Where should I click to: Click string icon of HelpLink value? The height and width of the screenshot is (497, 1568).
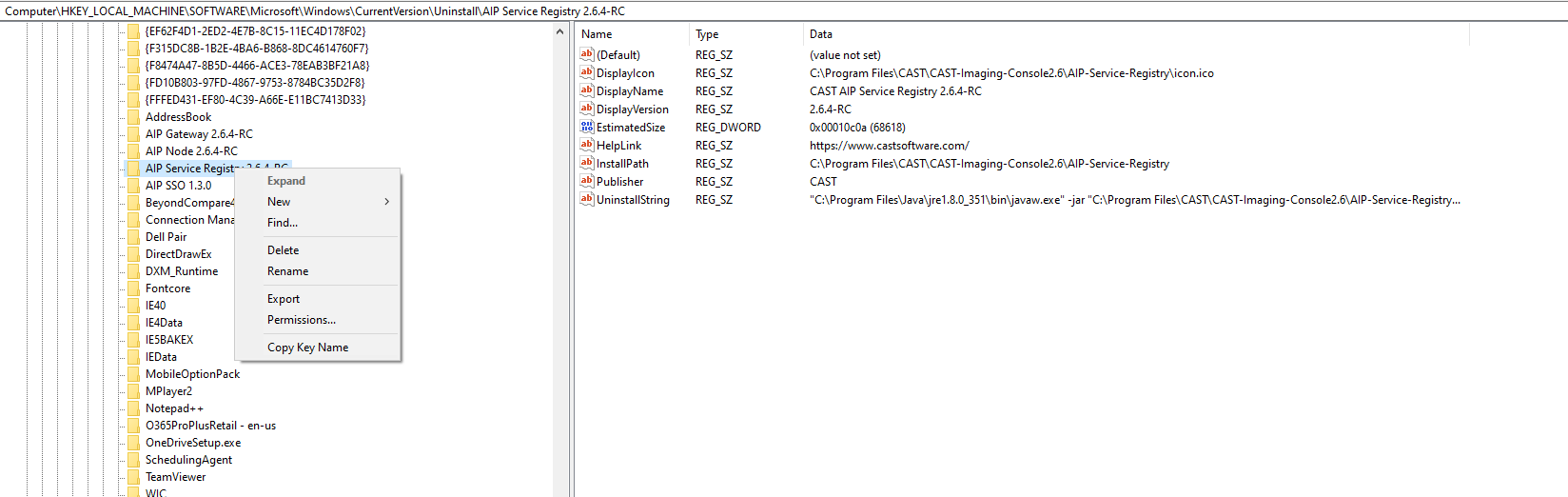pyautogui.click(x=587, y=145)
